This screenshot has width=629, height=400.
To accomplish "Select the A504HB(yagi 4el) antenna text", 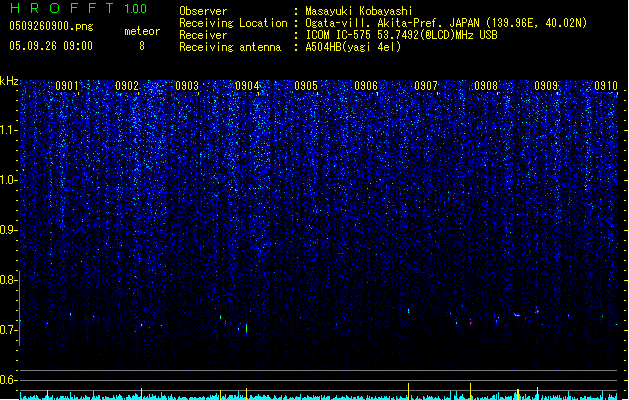I will (x=353, y=47).
